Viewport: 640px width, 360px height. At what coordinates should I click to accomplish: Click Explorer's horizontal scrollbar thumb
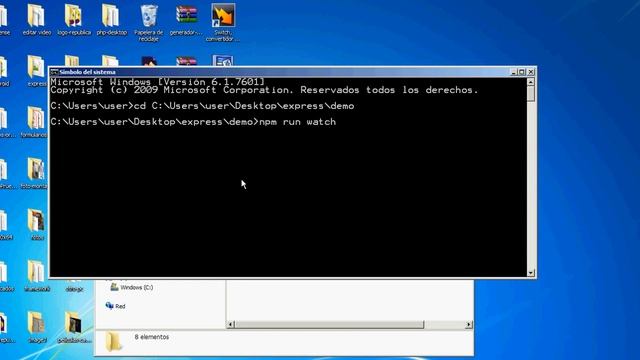click(x=329, y=324)
